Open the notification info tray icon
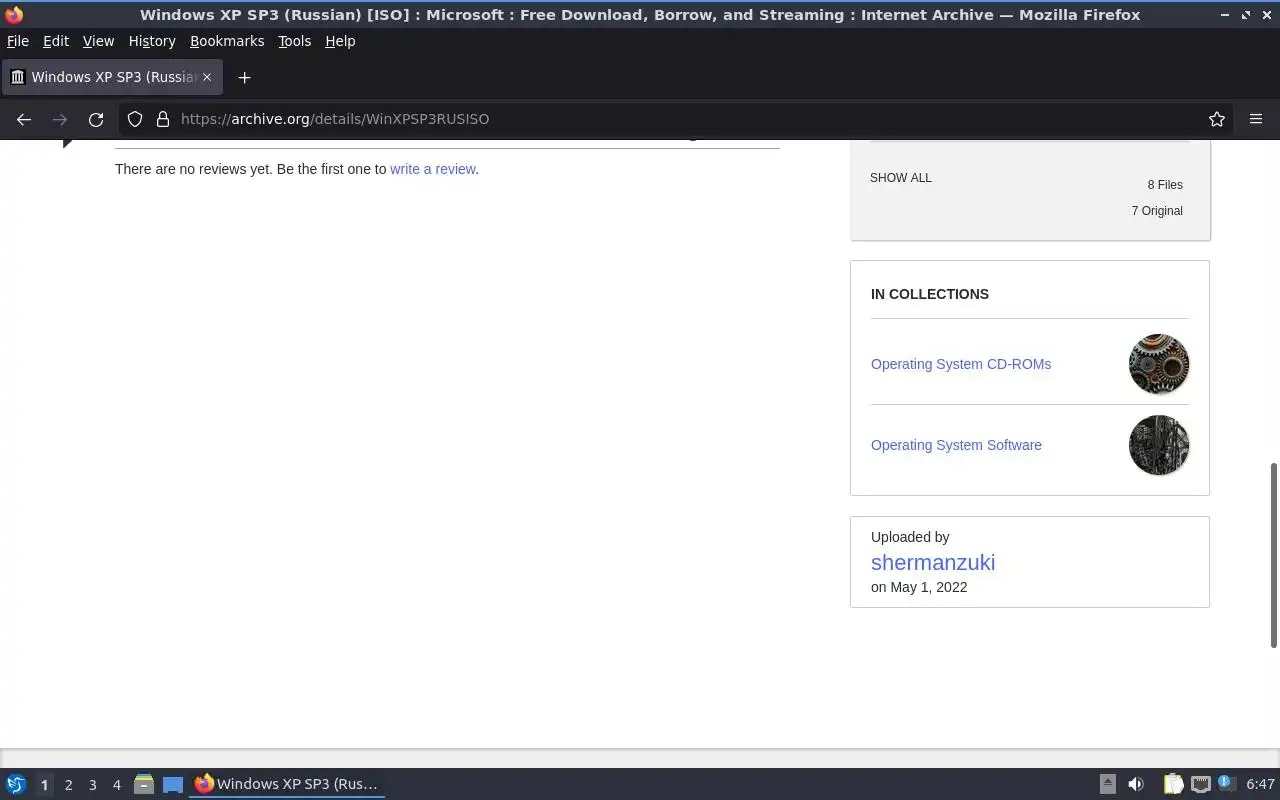 tap(1226, 783)
